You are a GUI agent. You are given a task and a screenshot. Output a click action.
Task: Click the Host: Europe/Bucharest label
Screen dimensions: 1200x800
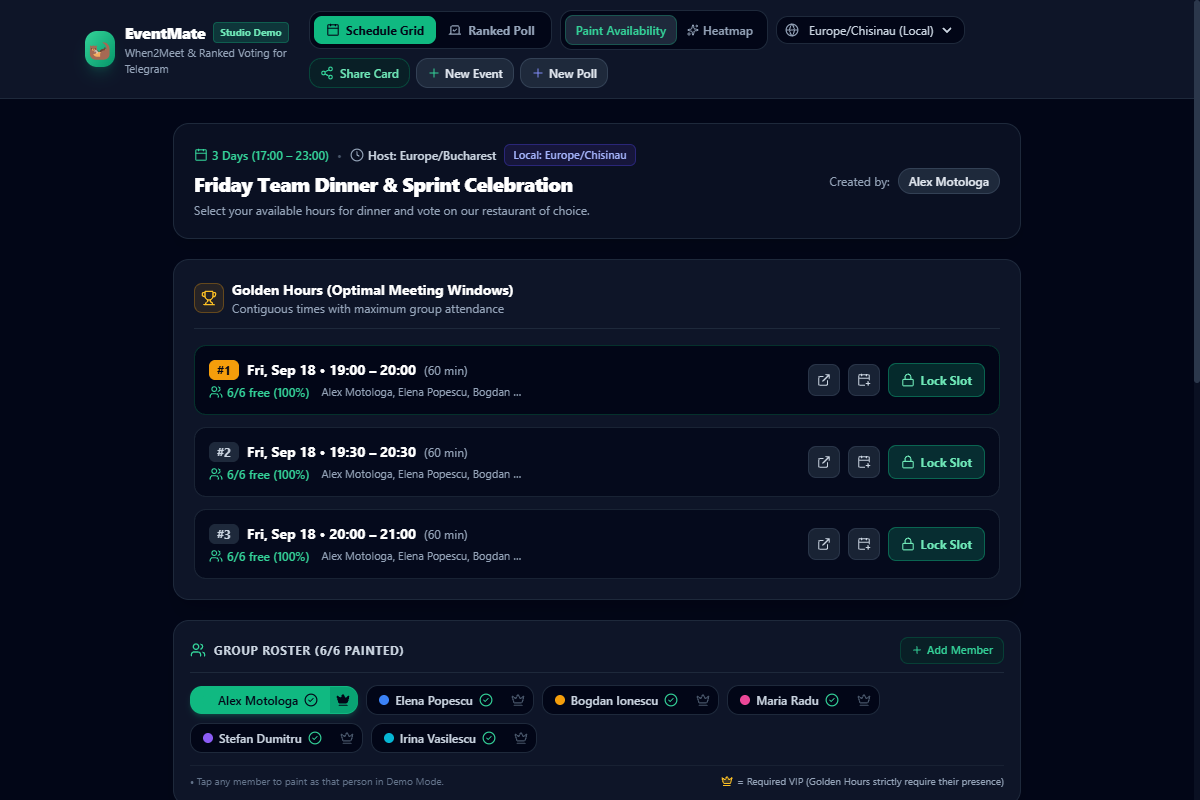click(x=432, y=156)
